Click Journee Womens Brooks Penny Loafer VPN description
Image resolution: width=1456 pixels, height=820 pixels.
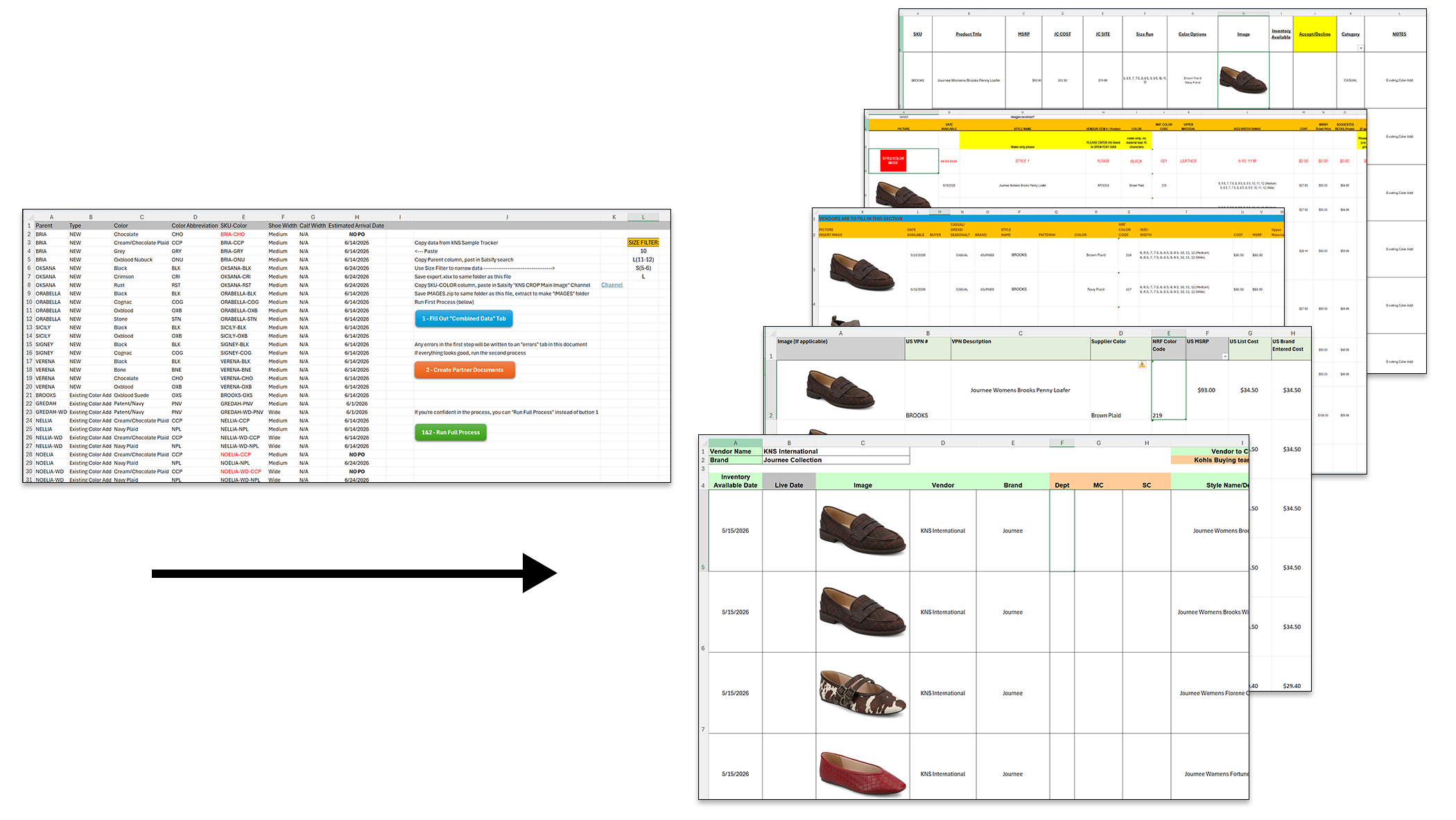click(x=1020, y=391)
